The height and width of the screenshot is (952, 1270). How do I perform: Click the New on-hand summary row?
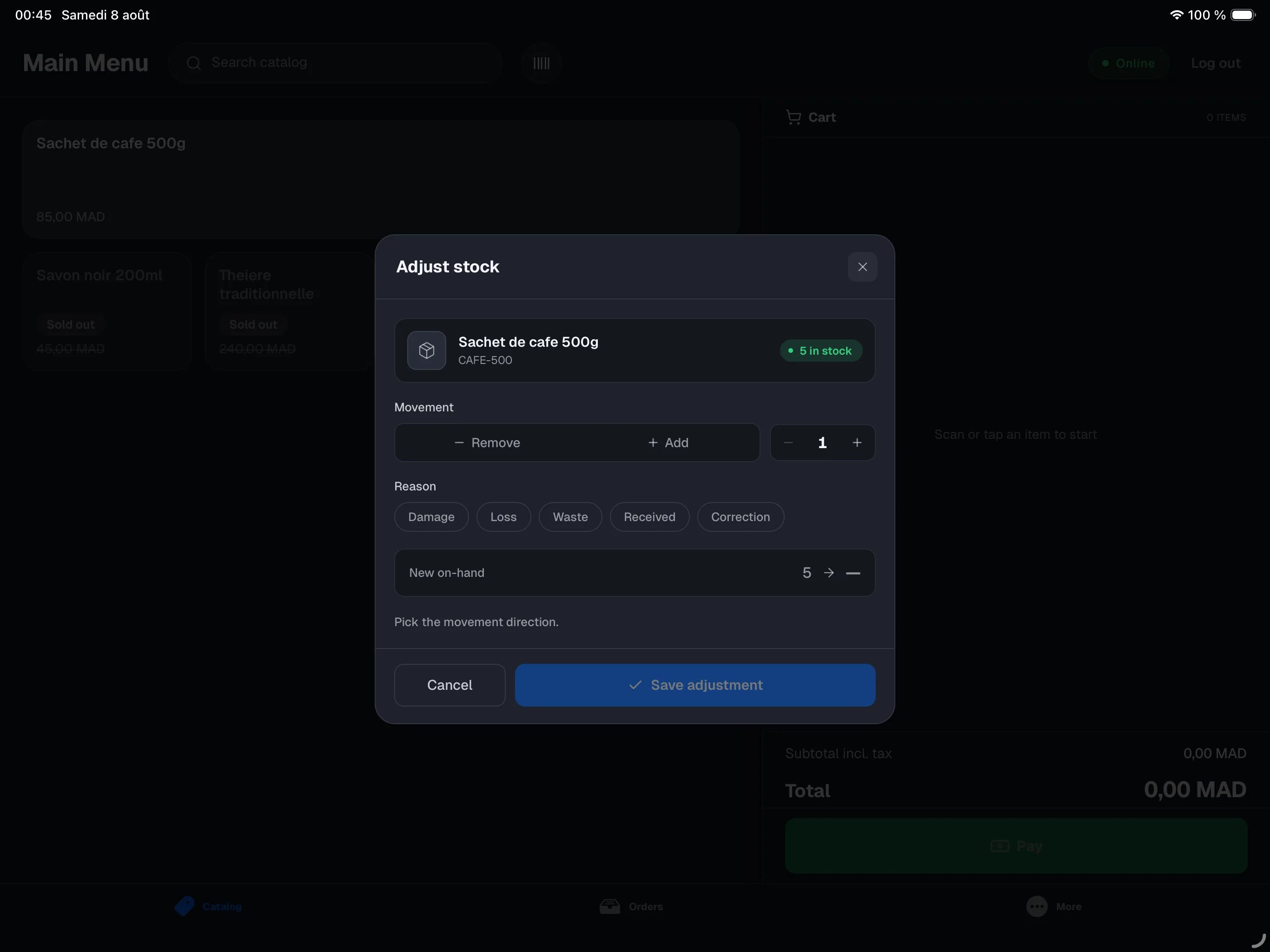pos(635,573)
